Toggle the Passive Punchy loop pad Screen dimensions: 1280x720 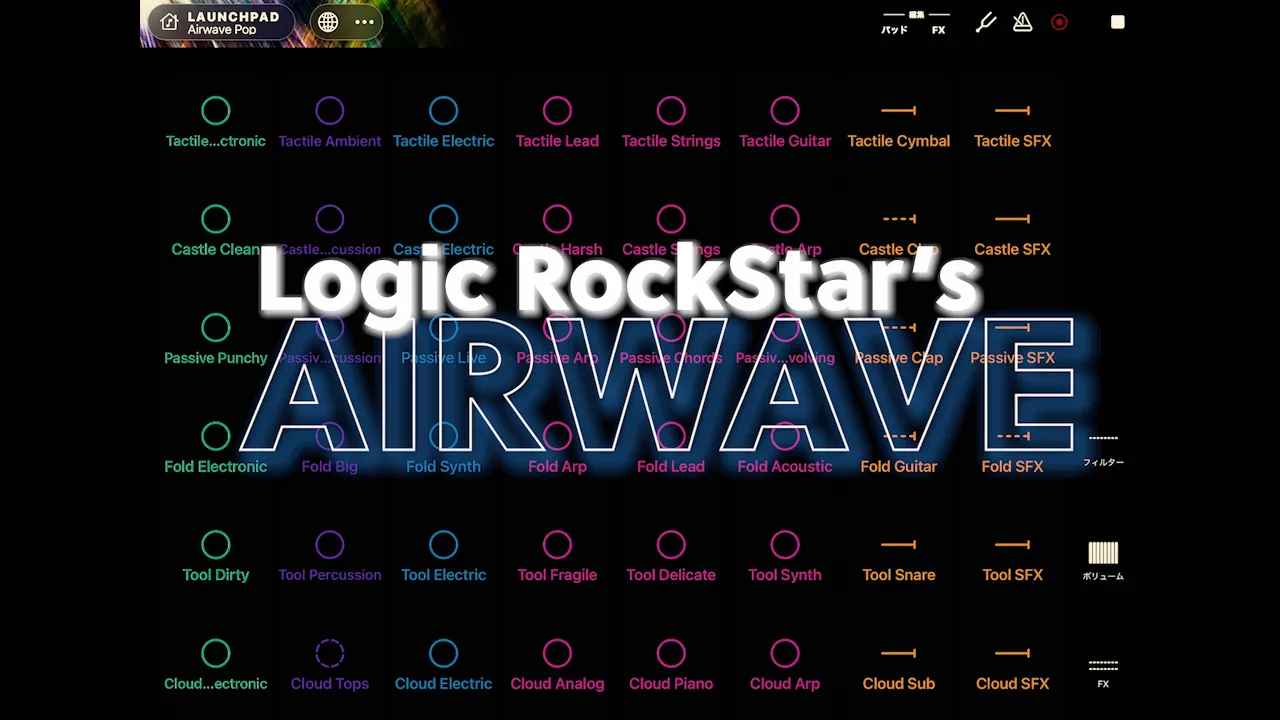tap(216, 340)
